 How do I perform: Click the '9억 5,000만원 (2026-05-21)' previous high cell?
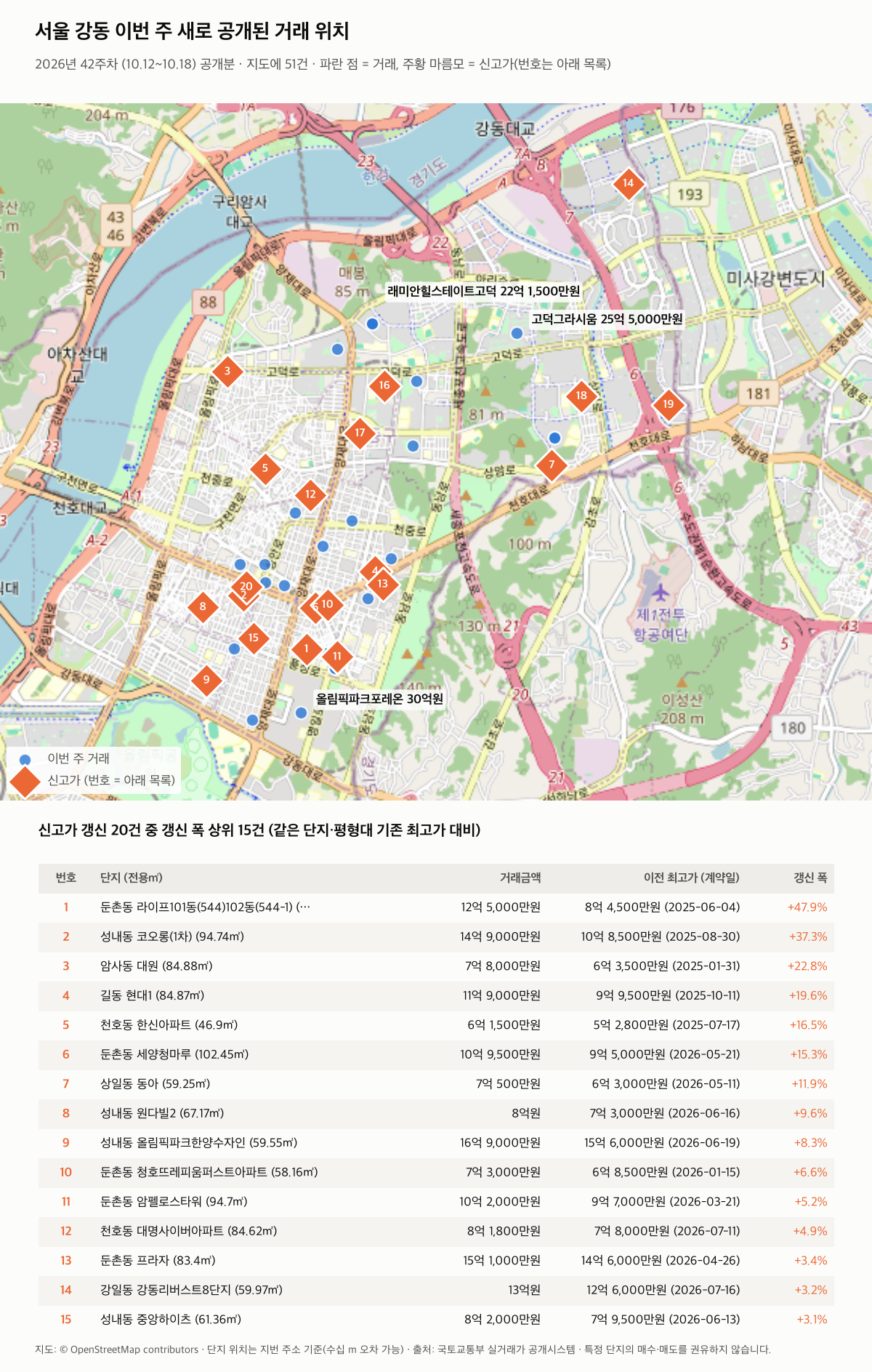click(665, 1054)
